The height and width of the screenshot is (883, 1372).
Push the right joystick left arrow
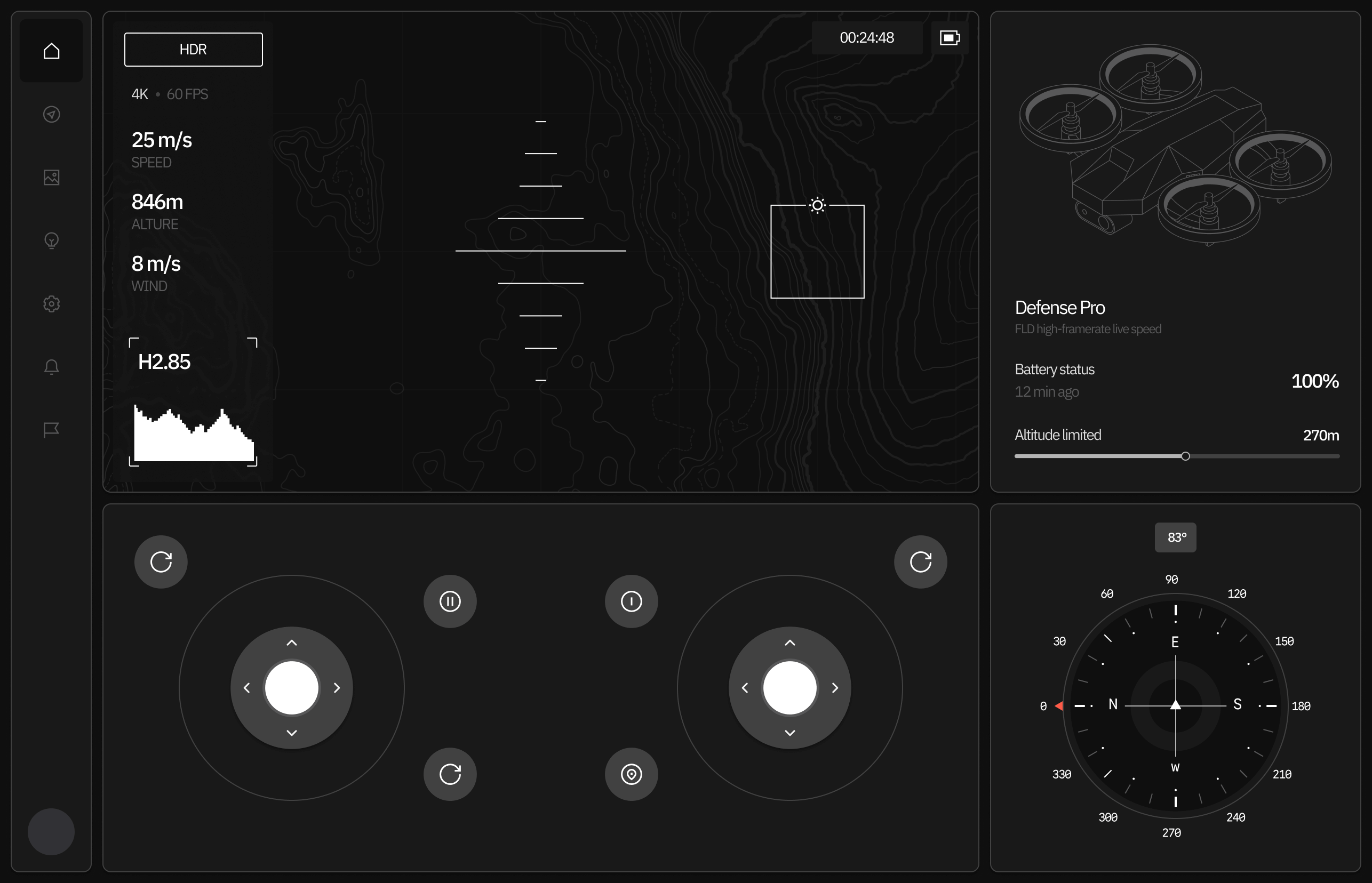point(745,687)
